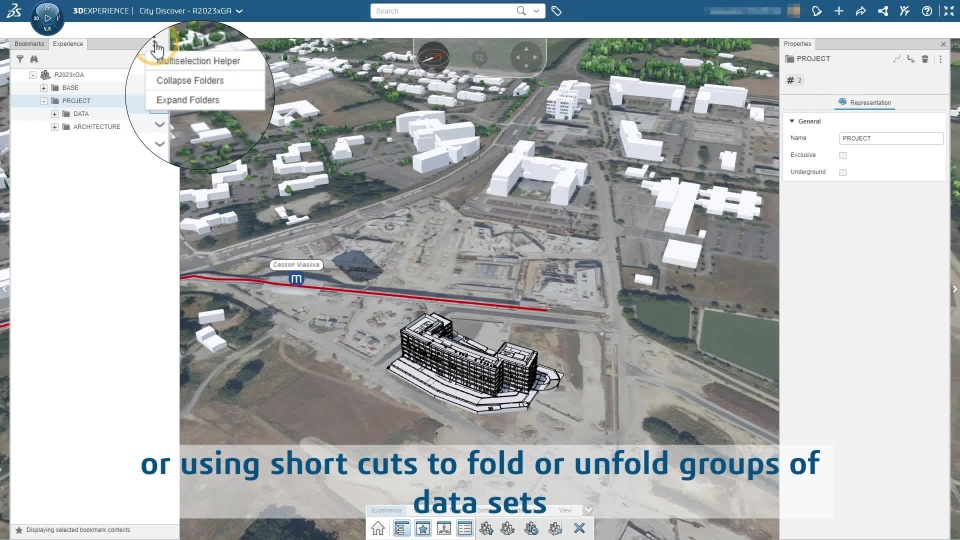This screenshot has height=540, width=960.
Task: Open City Discover title dropdown arrow
Action: click(239, 11)
